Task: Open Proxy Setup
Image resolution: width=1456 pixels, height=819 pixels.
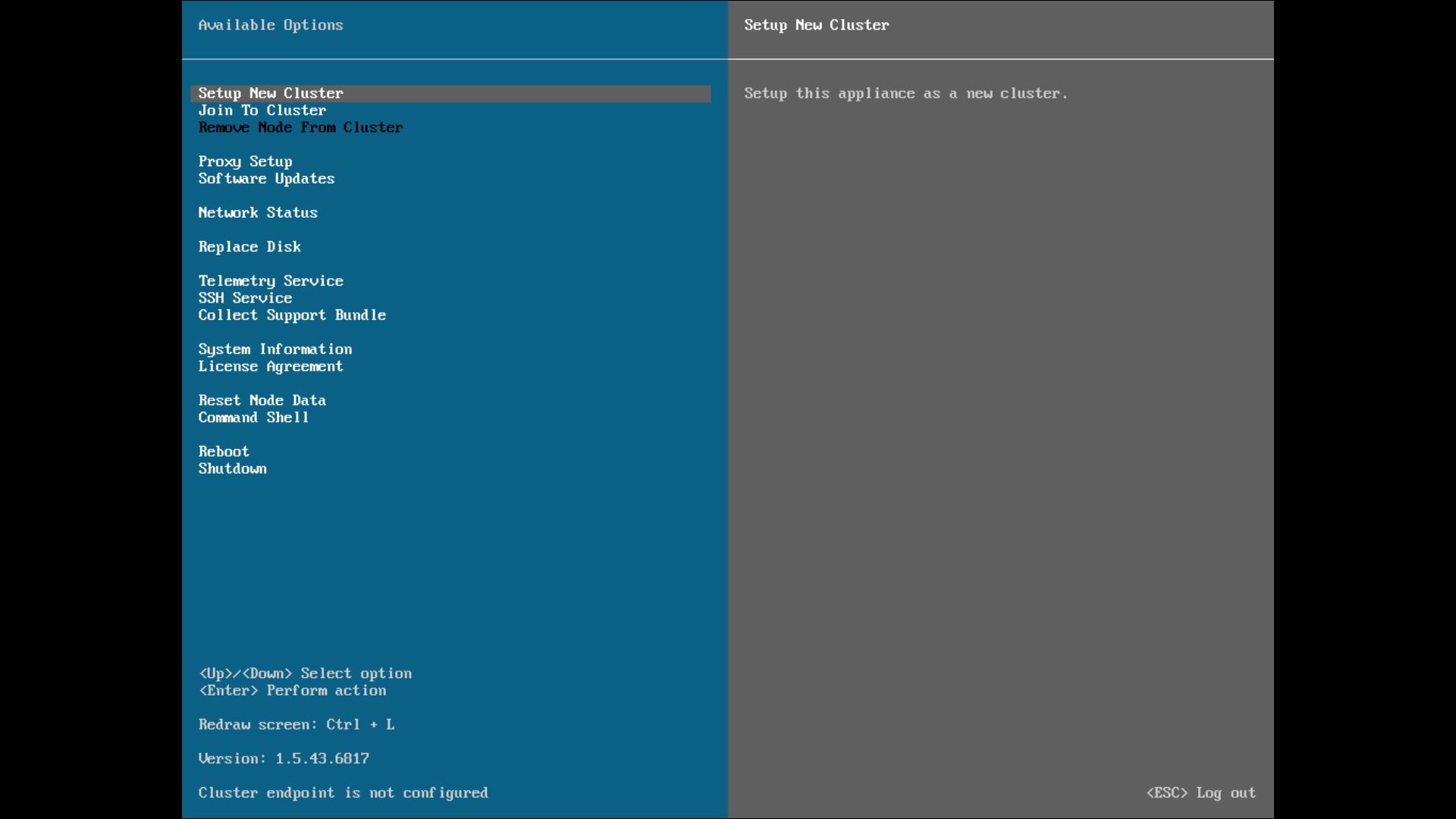Action: 245,162
